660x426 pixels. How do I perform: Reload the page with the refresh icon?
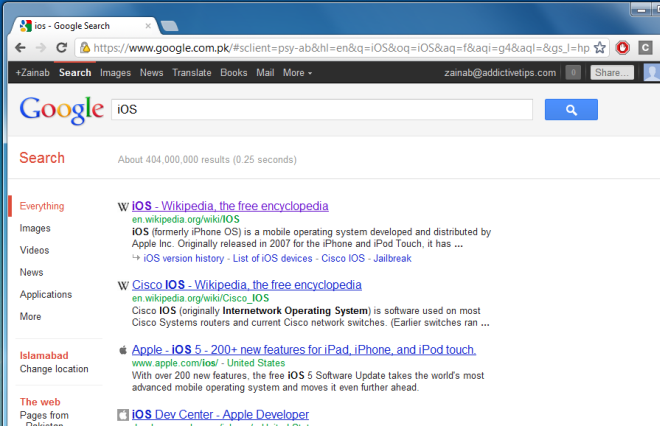point(61,48)
